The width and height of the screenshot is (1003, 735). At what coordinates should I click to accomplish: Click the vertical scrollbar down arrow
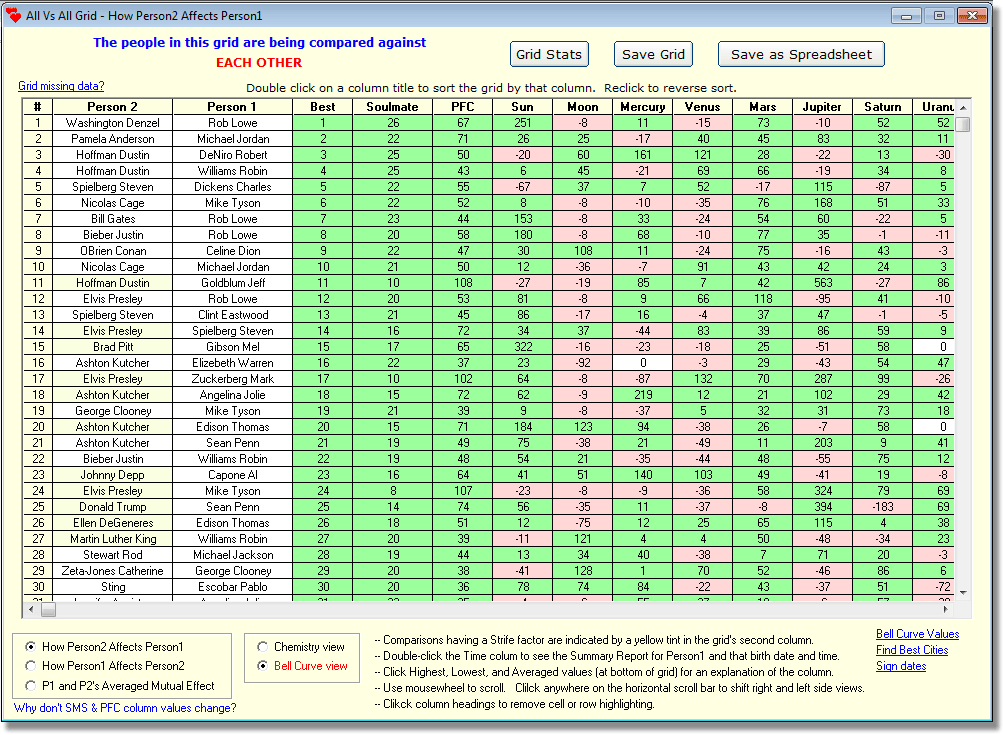coord(962,592)
